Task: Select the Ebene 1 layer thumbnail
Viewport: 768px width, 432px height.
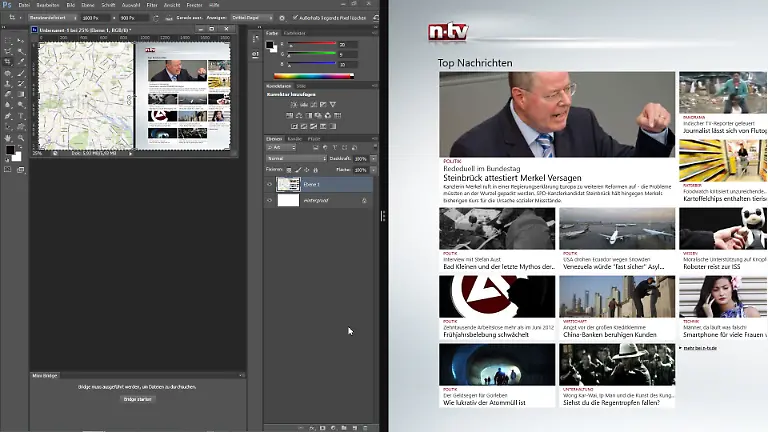Action: pyautogui.click(x=288, y=185)
